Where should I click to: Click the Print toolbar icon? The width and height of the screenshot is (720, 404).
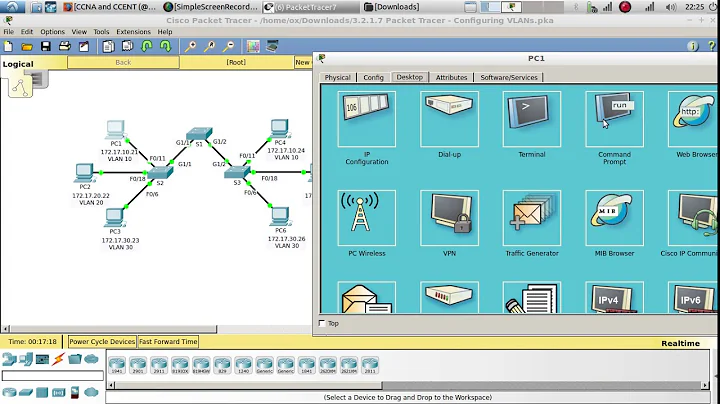tap(65, 46)
